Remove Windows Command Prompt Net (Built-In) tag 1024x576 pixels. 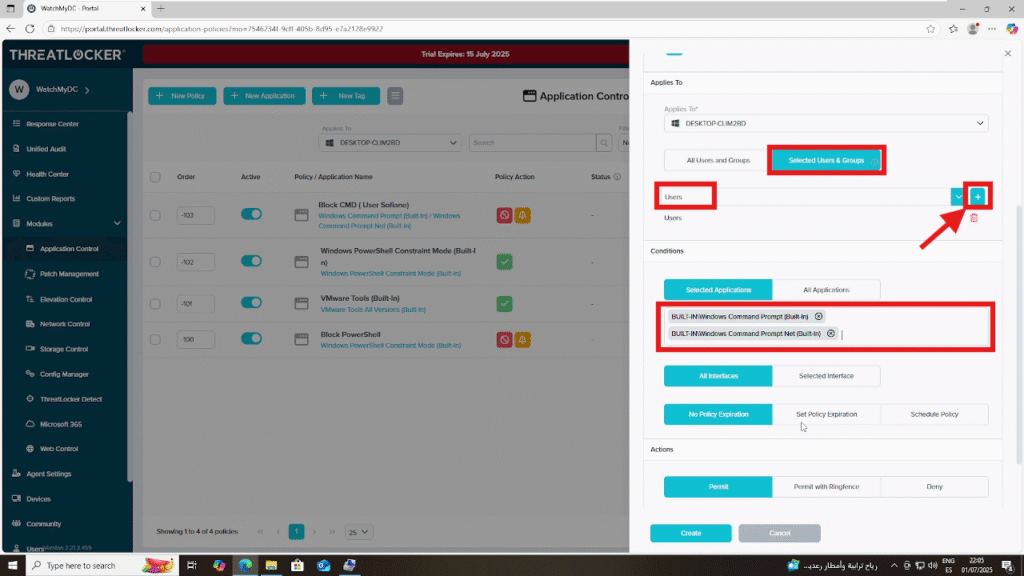point(831,333)
